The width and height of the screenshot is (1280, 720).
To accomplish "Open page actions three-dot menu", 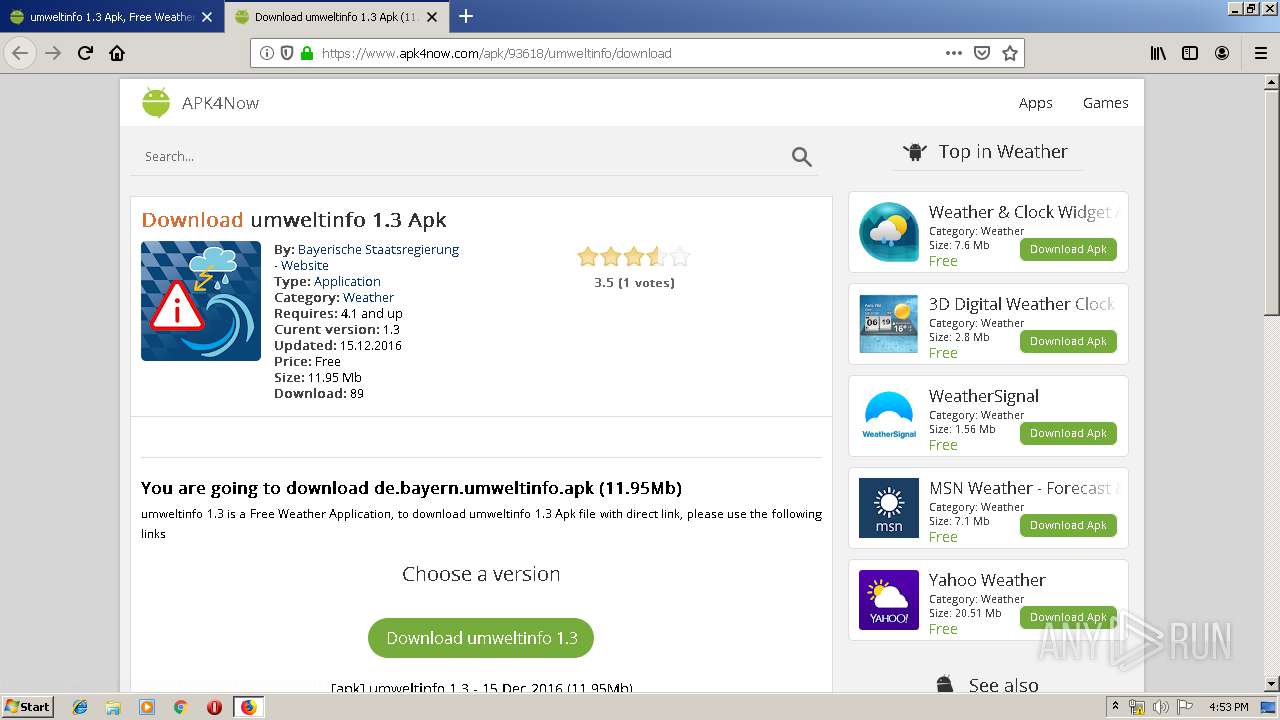I will 954,53.
